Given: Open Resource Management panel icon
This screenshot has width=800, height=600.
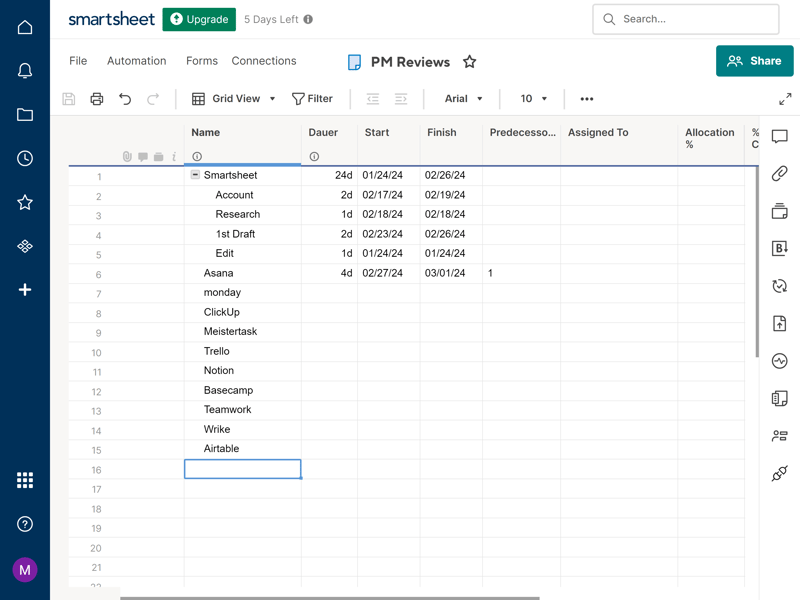Looking at the screenshot, I should [780, 436].
